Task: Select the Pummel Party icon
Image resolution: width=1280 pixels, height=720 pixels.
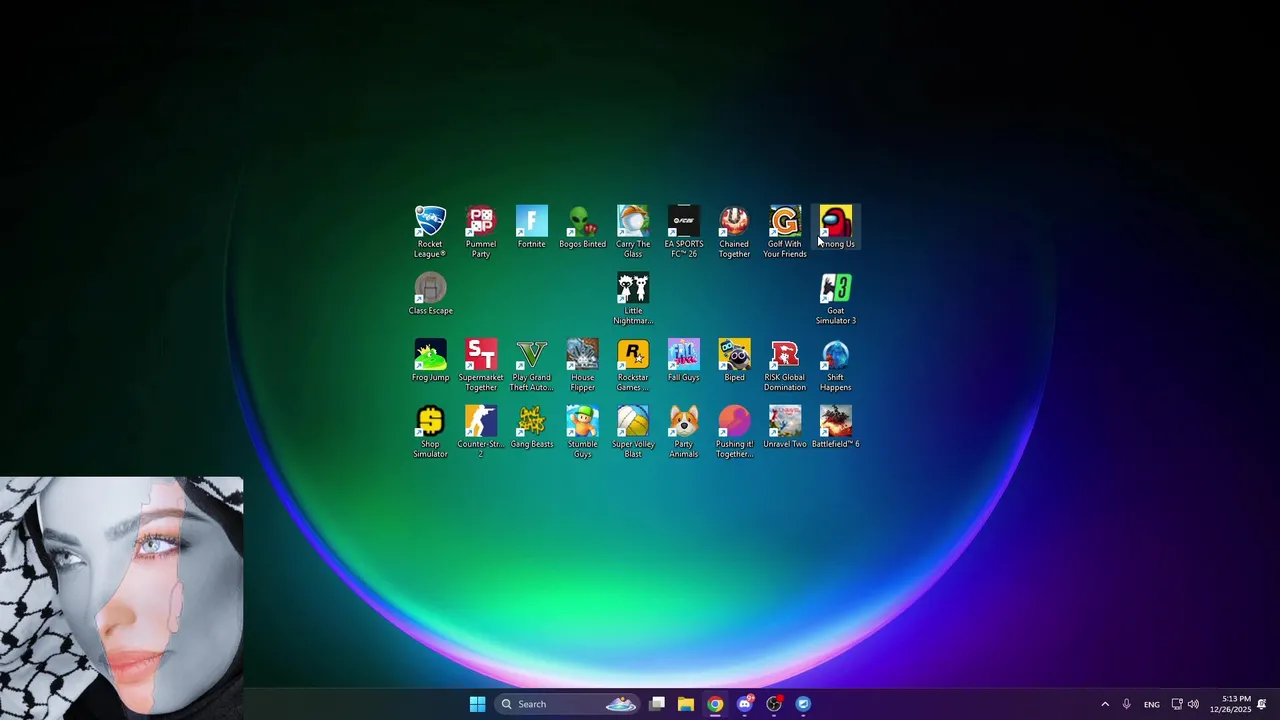Action: pos(481,232)
